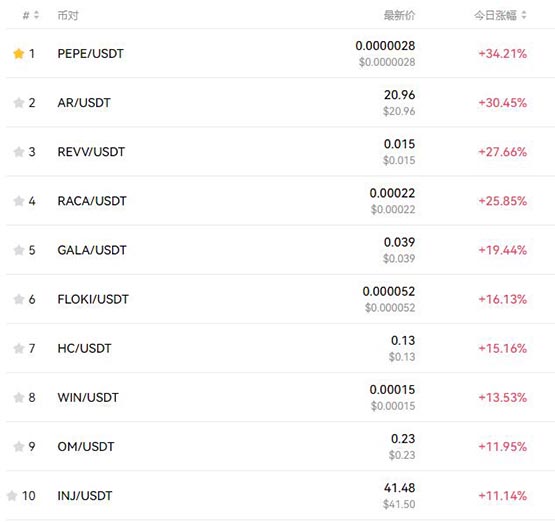Select the GALA/USDT pair name
555x522 pixels.
[x=92, y=251]
